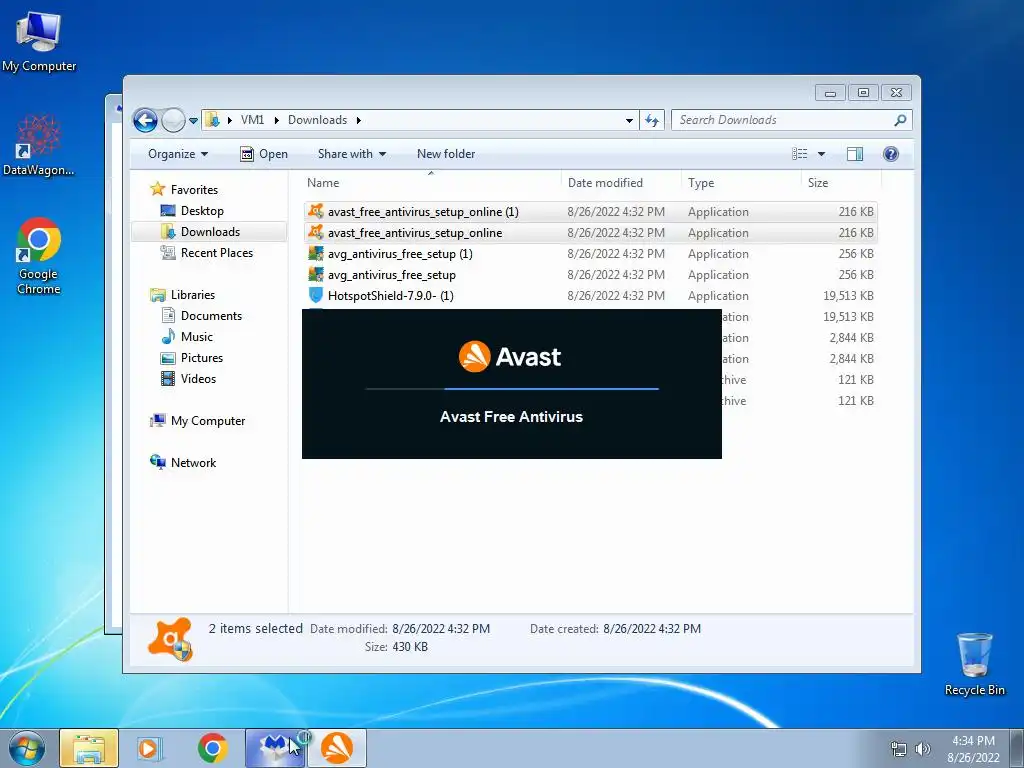Click the search magnifier icon
Viewport: 1024px width, 768px height.
click(x=901, y=120)
